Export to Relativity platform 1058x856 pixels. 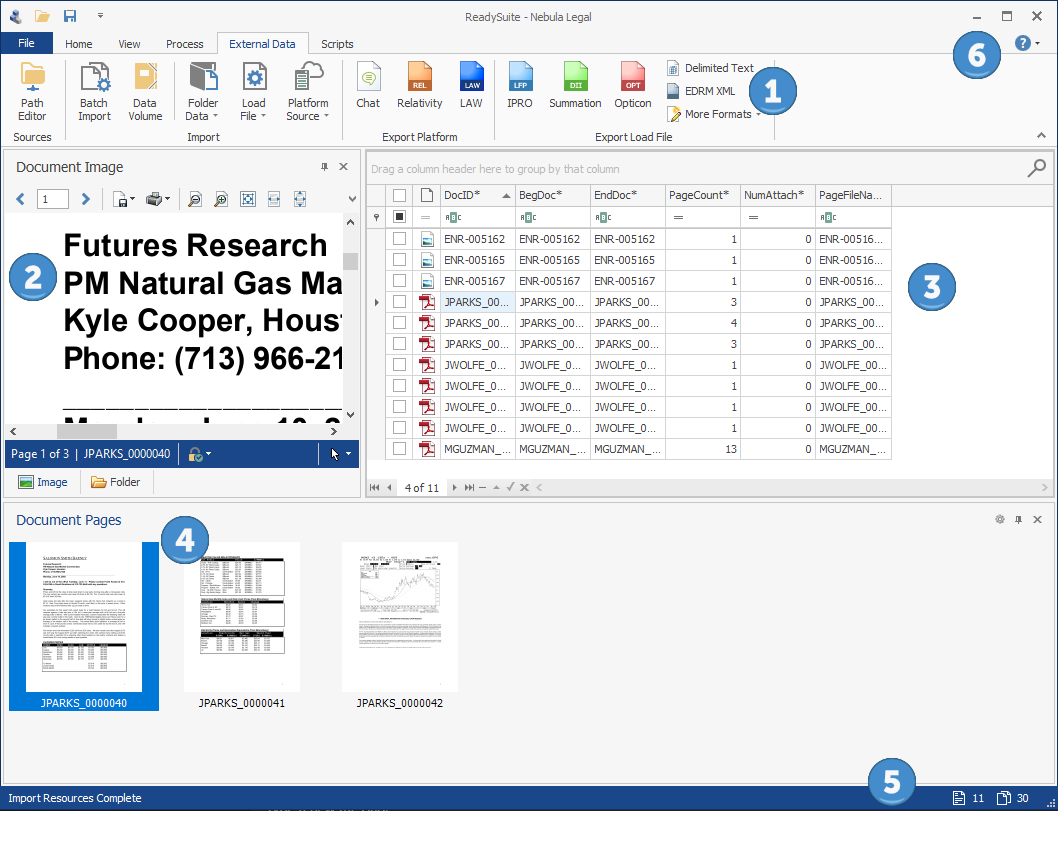pos(419,86)
